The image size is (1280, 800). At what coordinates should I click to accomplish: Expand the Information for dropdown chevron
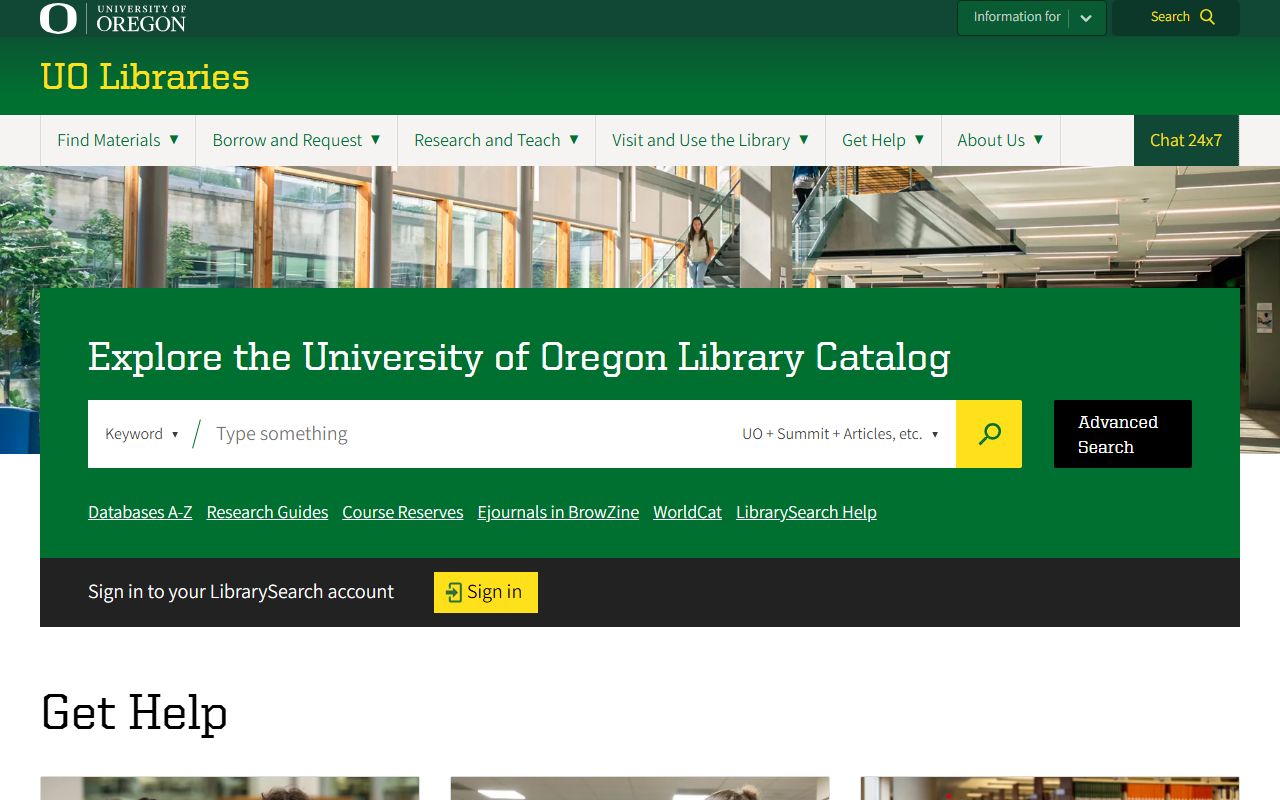click(x=1086, y=18)
